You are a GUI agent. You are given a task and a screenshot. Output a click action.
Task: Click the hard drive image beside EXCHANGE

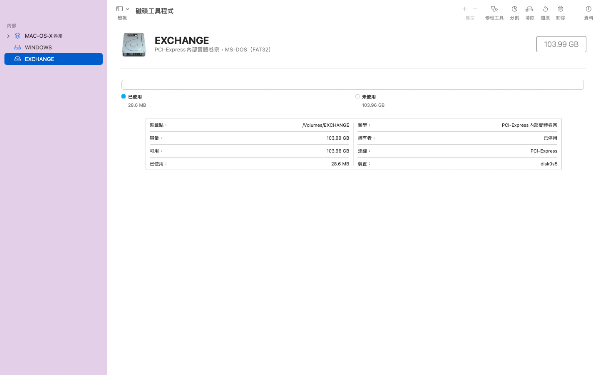pyautogui.click(x=134, y=45)
